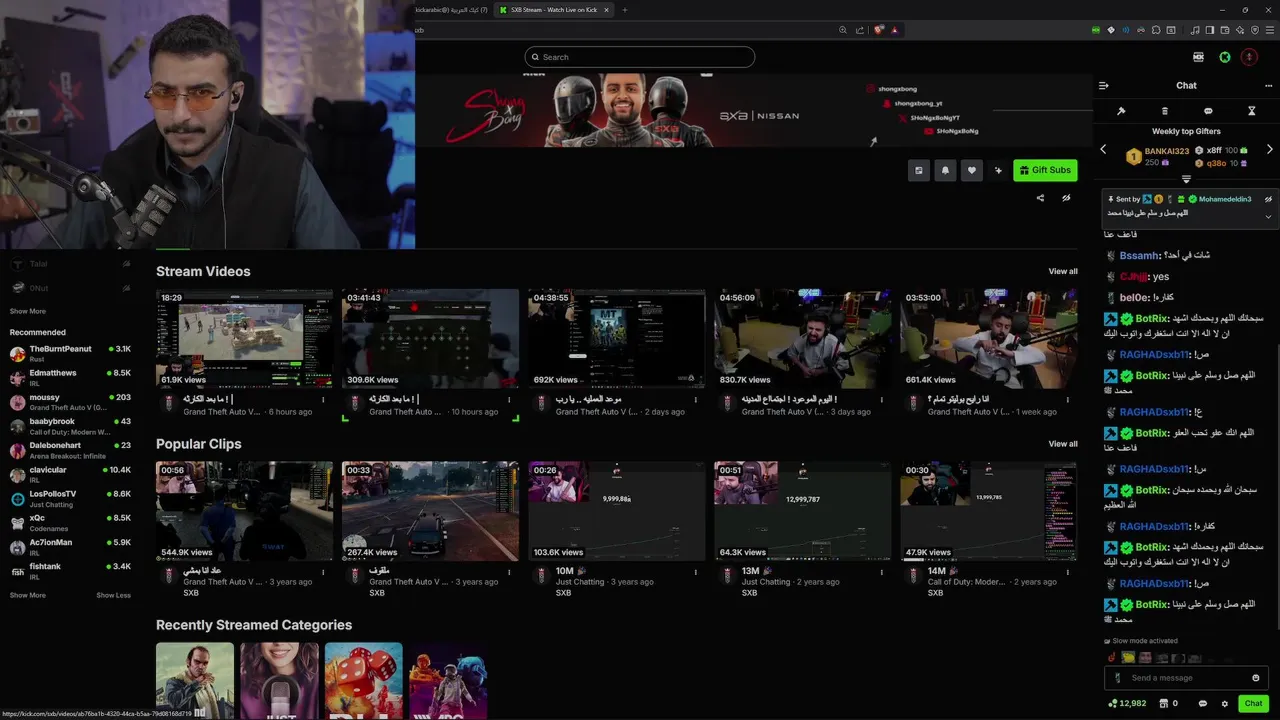The height and width of the screenshot is (720, 1280).
Task: Click the speech bubble icon in chat toolbar
Action: coord(1208,111)
